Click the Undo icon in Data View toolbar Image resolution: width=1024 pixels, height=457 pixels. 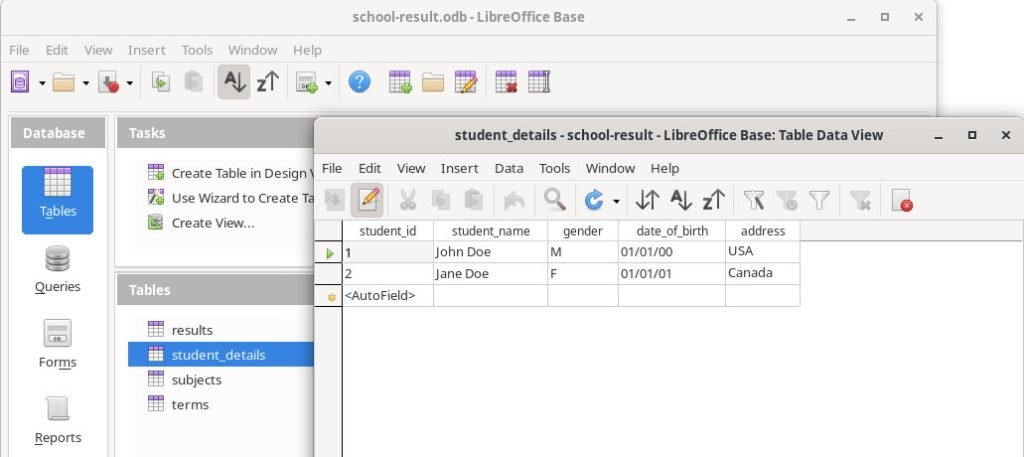[x=515, y=200]
